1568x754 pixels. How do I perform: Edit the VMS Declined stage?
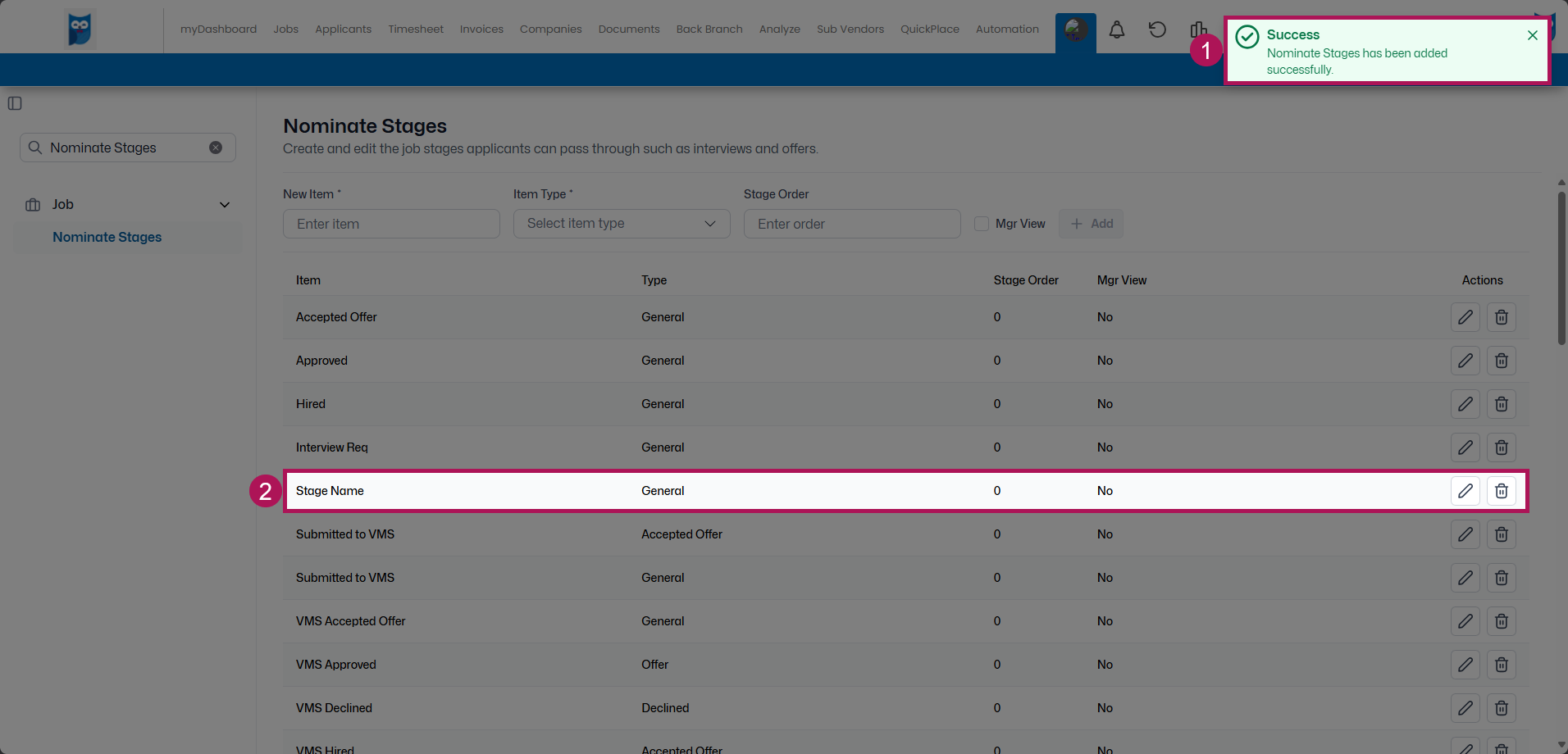[1465, 708]
